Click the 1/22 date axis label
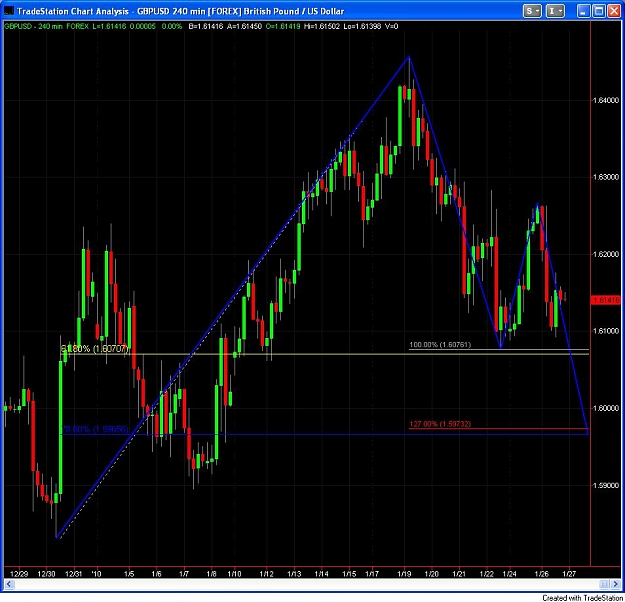The image size is (625, 602). tap(486, 574)
